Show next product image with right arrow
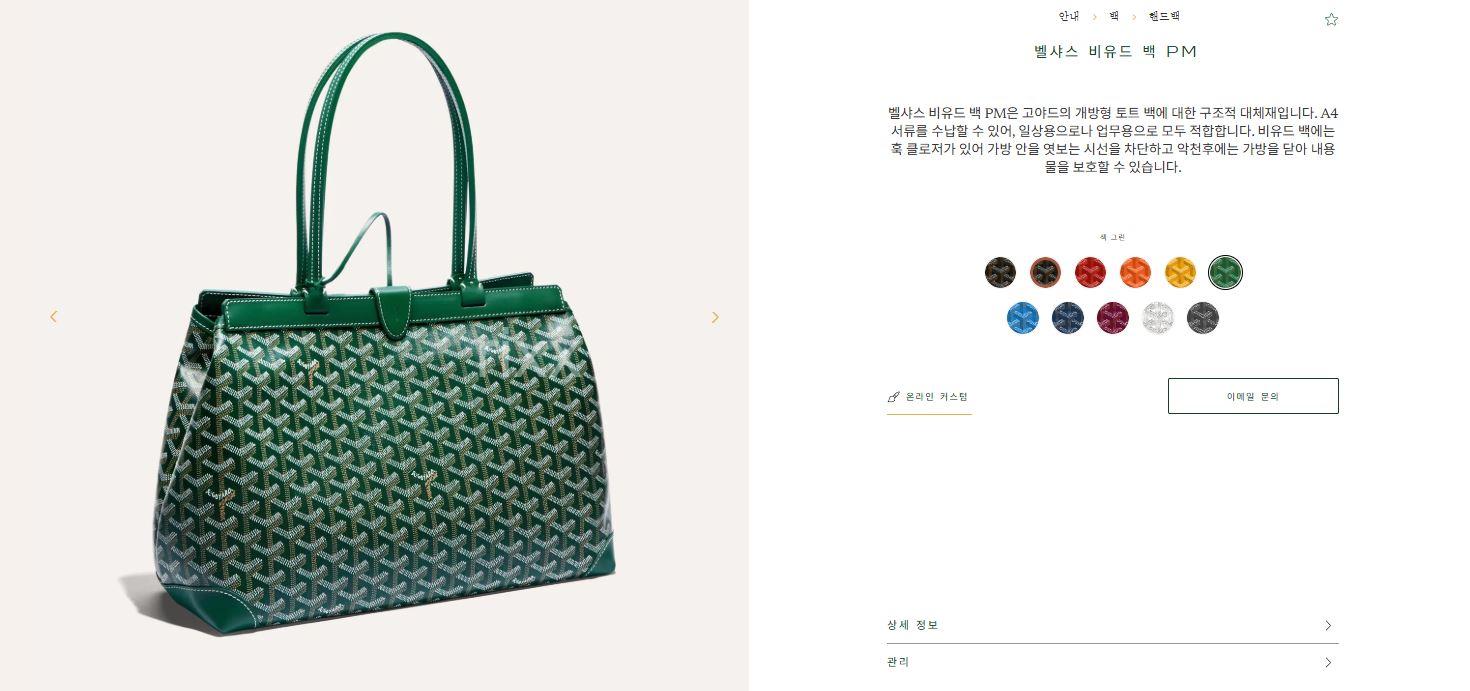This screenshot has height=691, width=1470. [x=715, y=317]
